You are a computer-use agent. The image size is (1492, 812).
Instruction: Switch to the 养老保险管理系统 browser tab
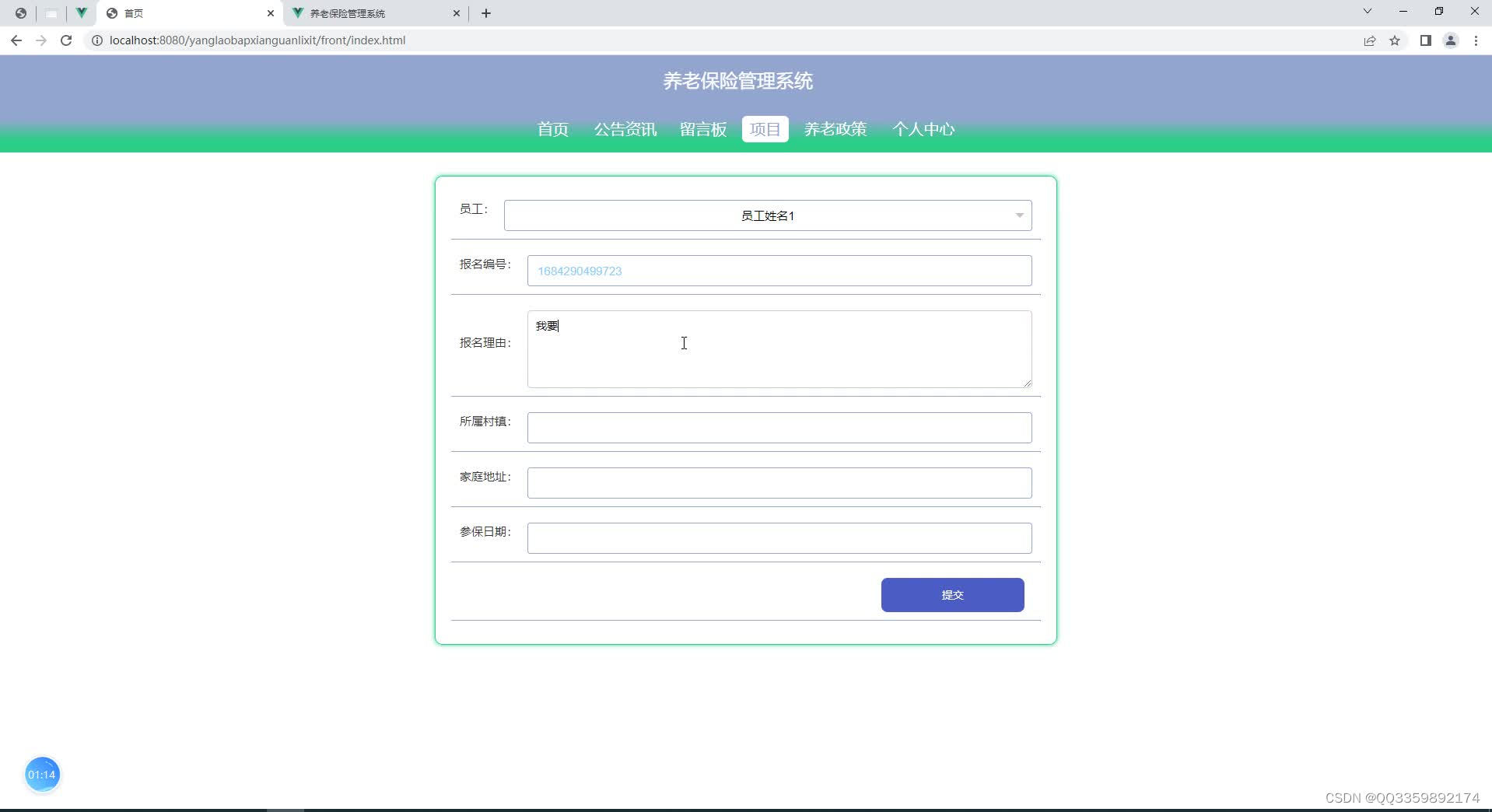coord(377,13)
